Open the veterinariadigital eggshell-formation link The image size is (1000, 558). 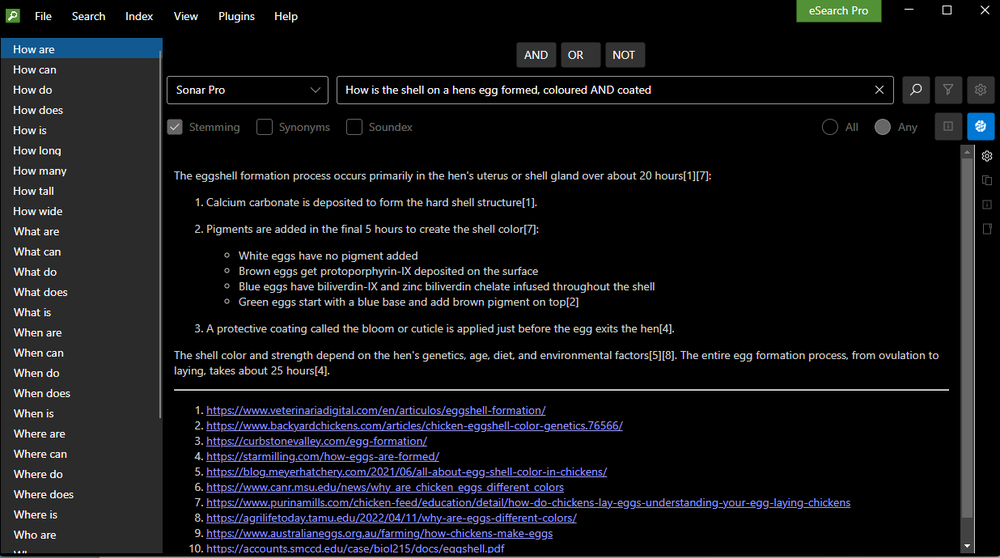tap(376, 410)
